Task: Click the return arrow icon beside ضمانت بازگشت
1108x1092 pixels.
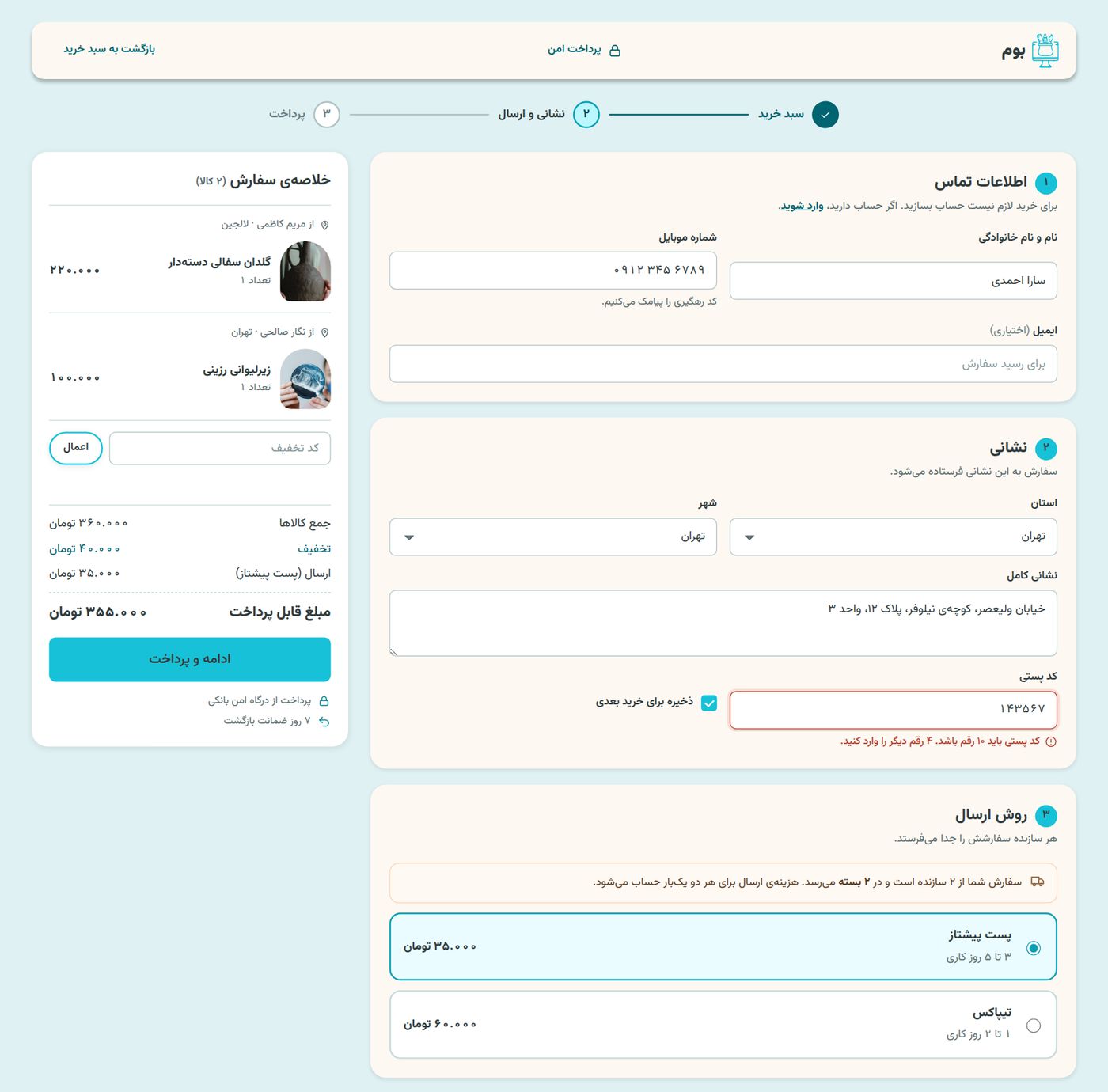Action: click(324, 722)
